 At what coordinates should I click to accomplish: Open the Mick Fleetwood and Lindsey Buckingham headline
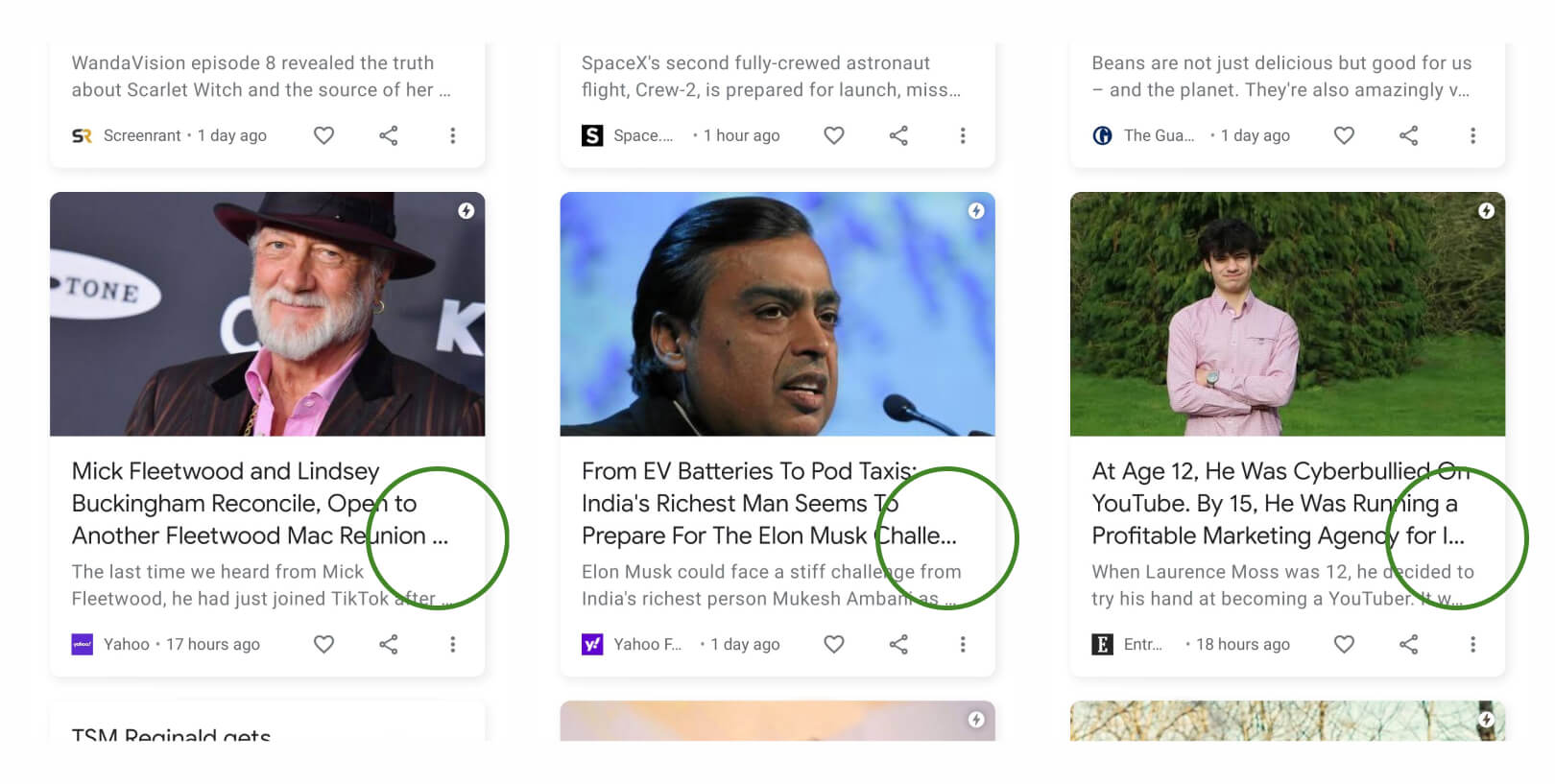[x=227, y=503]
